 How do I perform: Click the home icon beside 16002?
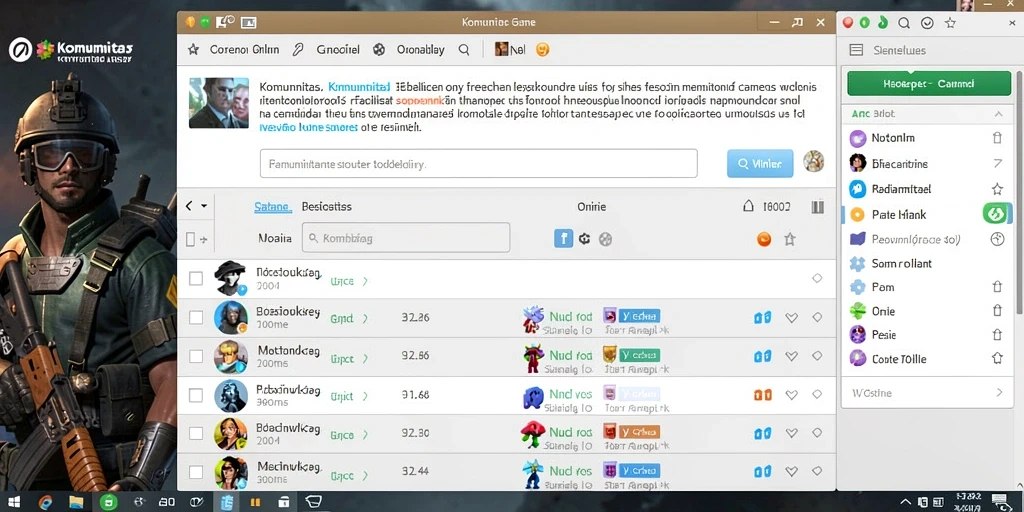click(749, 206)
